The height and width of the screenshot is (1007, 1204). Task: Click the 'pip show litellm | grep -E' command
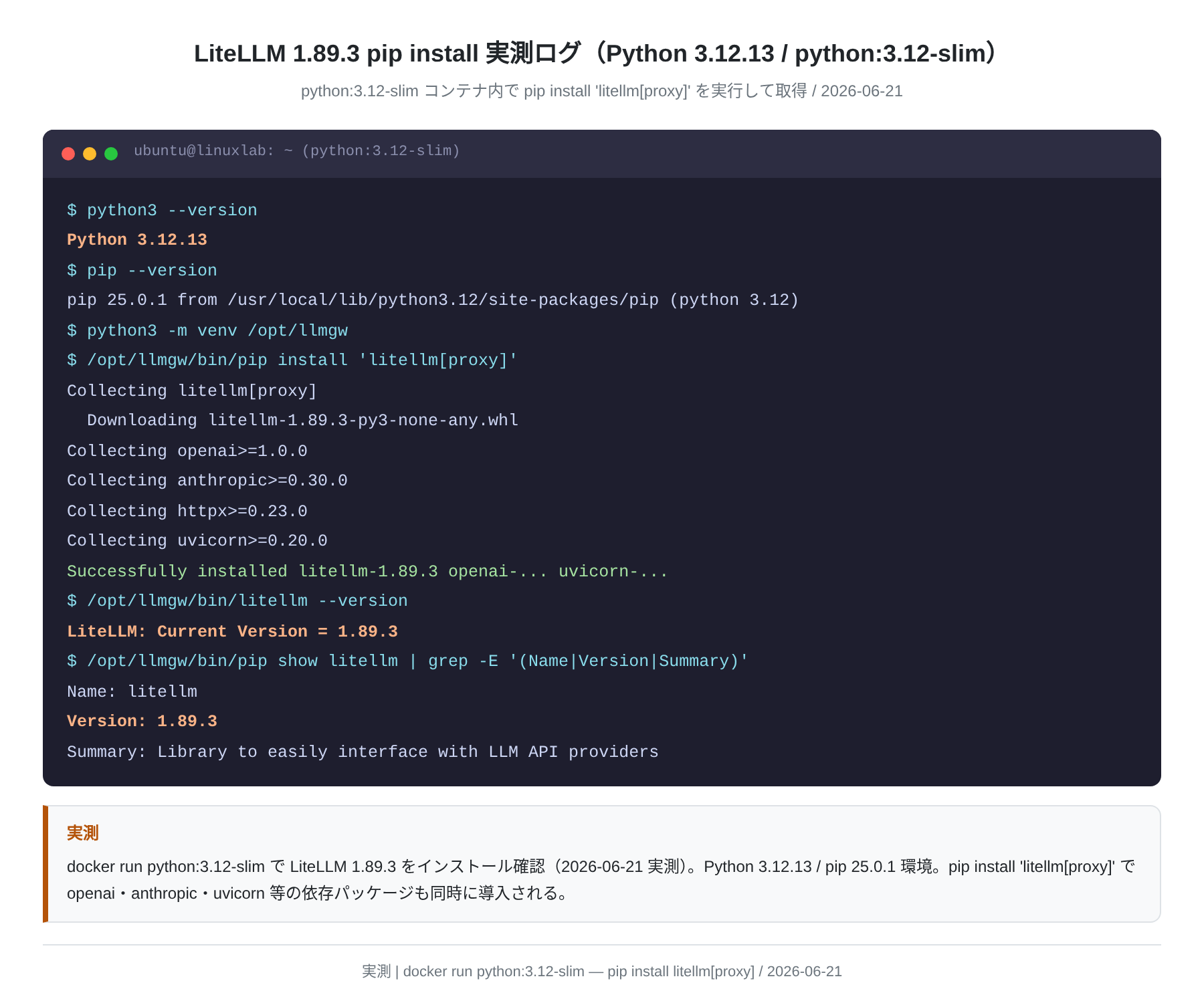pos(407,661)
